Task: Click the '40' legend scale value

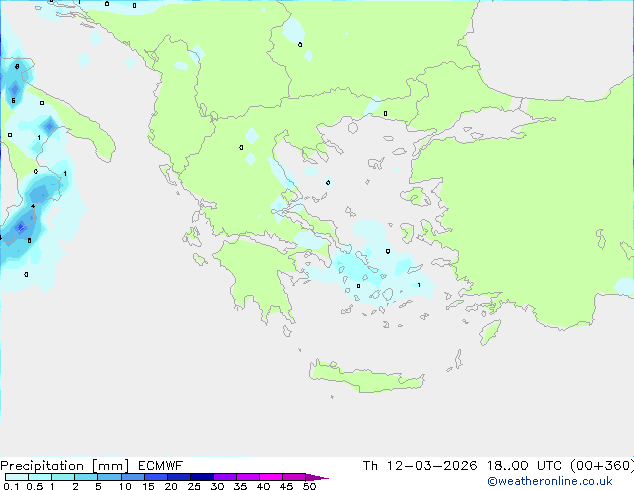Action: [x=263, y=486]
